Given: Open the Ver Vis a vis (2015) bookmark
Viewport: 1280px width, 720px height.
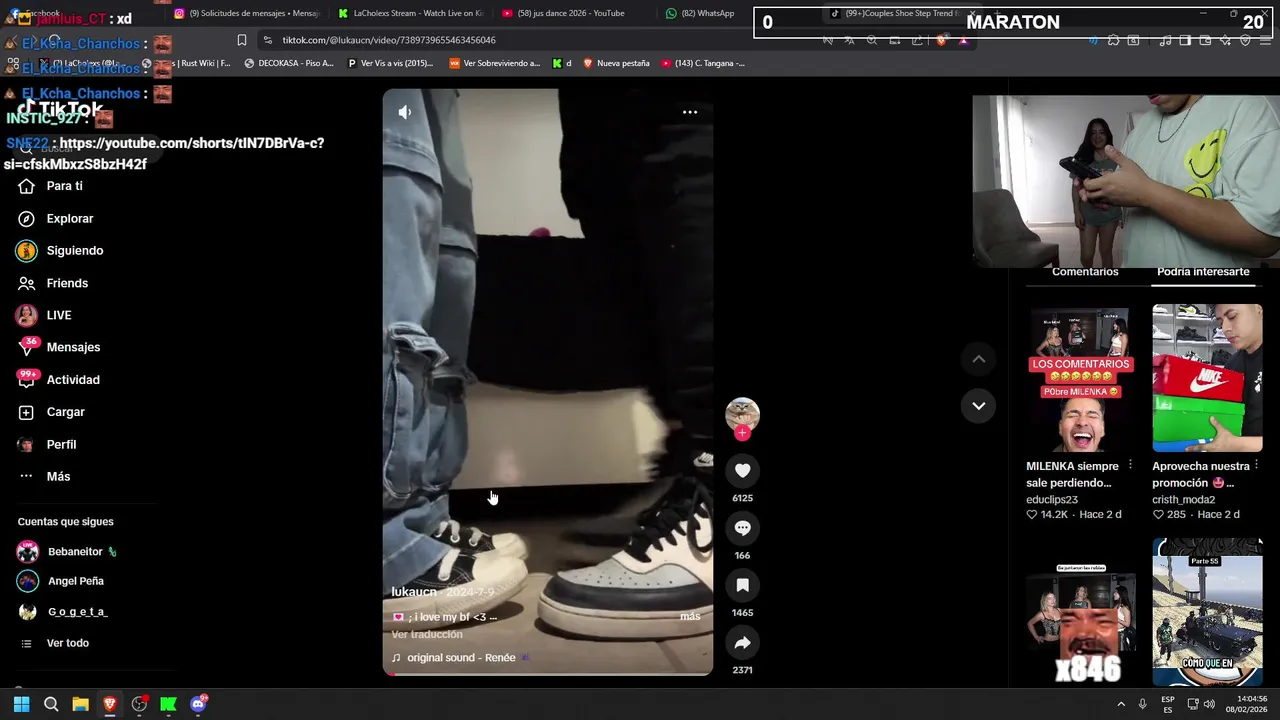Looking at the screenshot, I should (390, 63).
